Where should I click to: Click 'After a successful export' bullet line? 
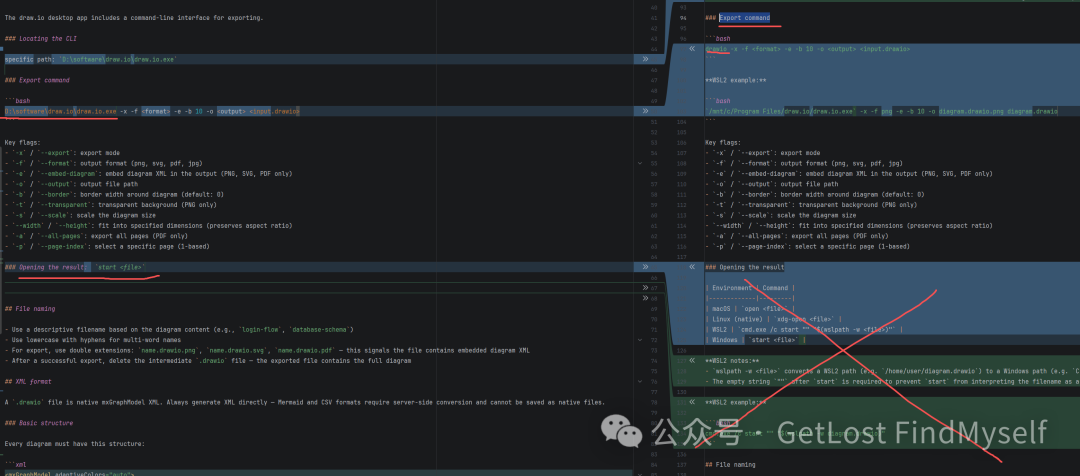point(207,360)
